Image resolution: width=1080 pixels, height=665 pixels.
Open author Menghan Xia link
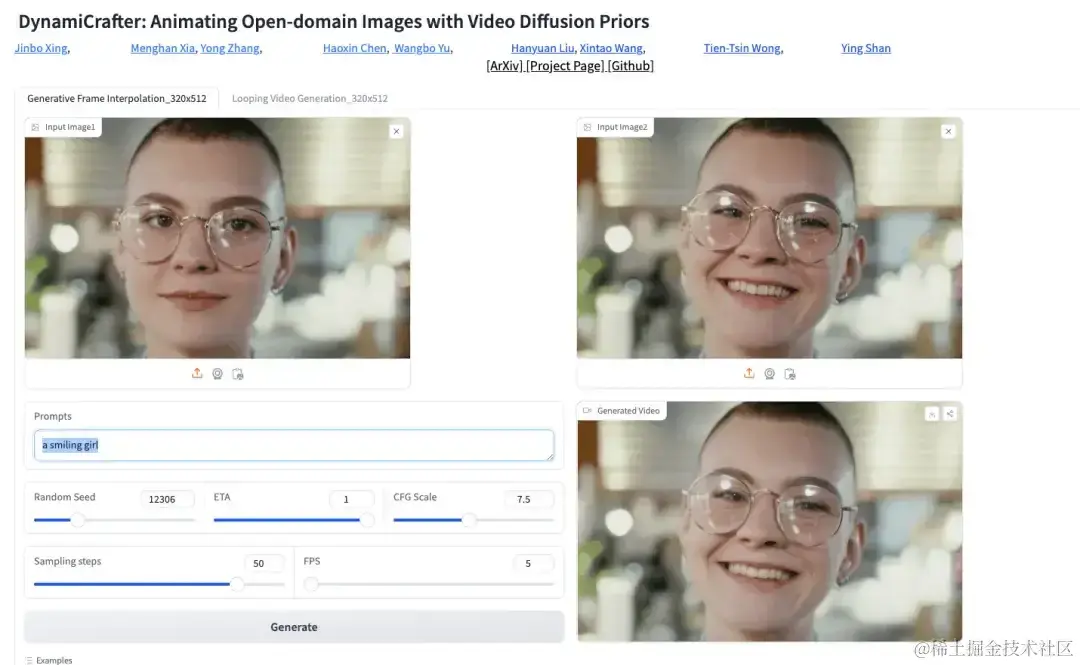click(x=163, y=48)
